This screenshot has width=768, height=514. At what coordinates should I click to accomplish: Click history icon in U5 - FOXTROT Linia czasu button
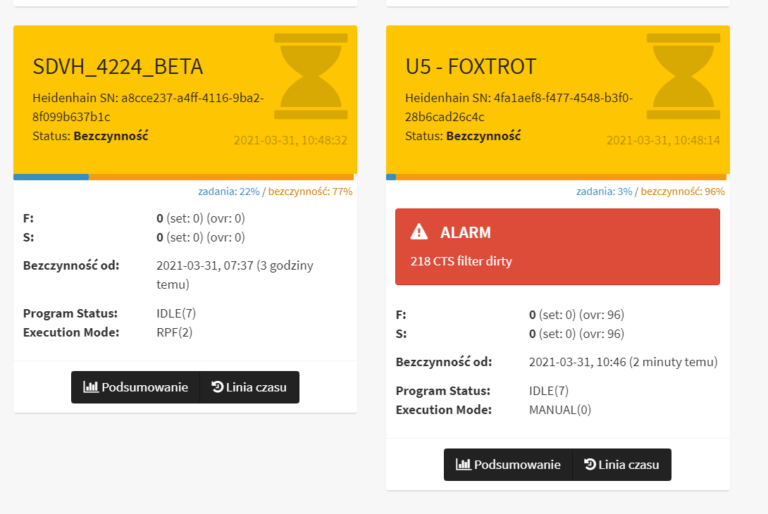590,464
